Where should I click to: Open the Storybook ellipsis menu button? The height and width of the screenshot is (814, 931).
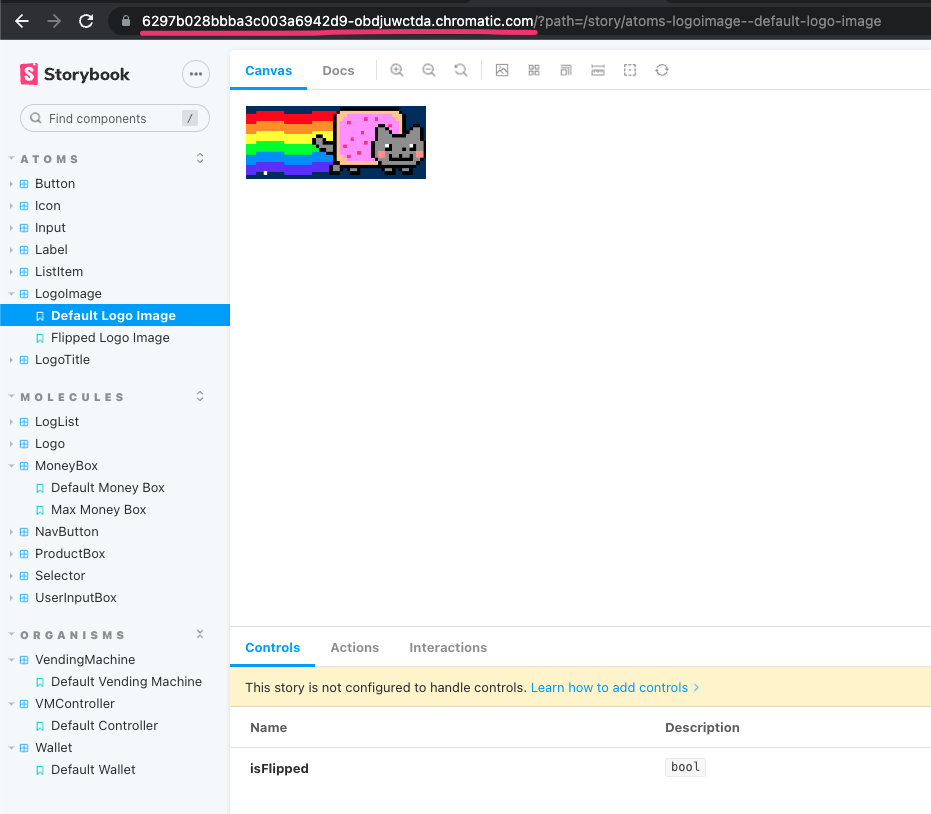coord(196,74)
